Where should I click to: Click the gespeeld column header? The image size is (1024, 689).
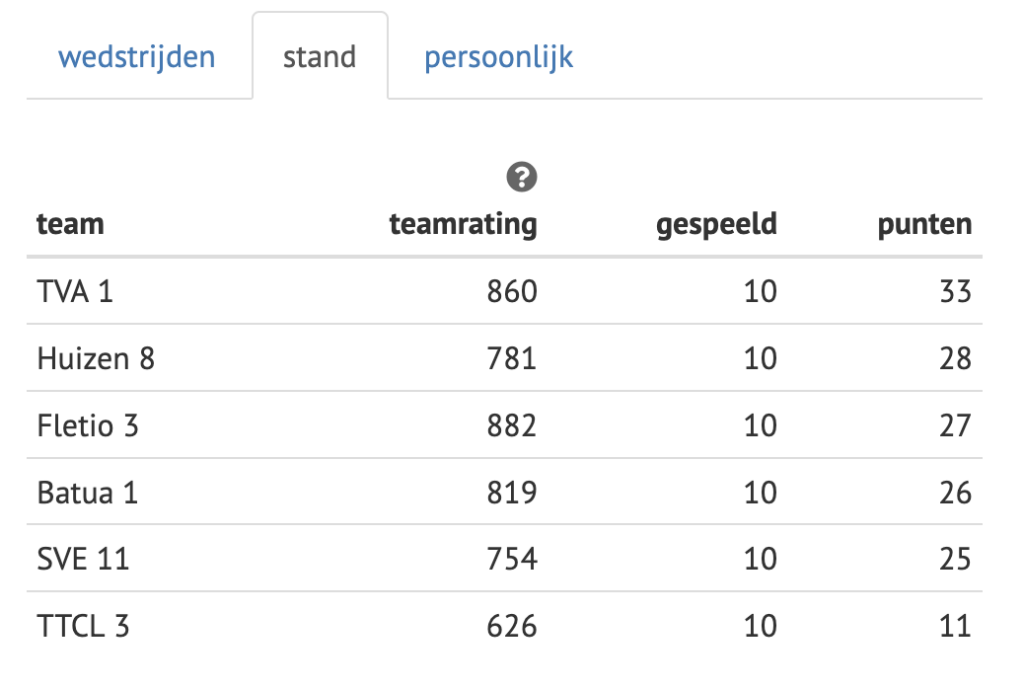click(716, 224)
